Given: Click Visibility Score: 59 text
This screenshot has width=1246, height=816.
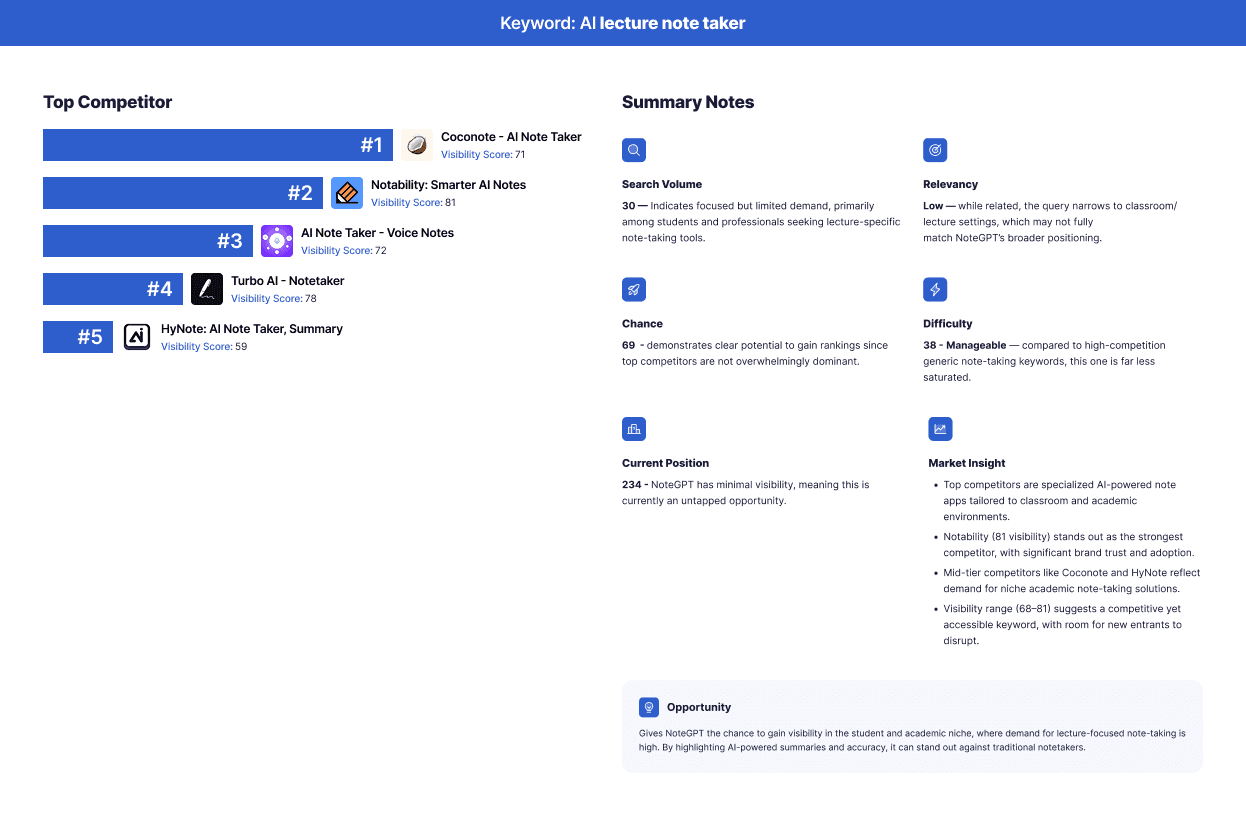Looking at the screenshot, I should click(204, 347).
